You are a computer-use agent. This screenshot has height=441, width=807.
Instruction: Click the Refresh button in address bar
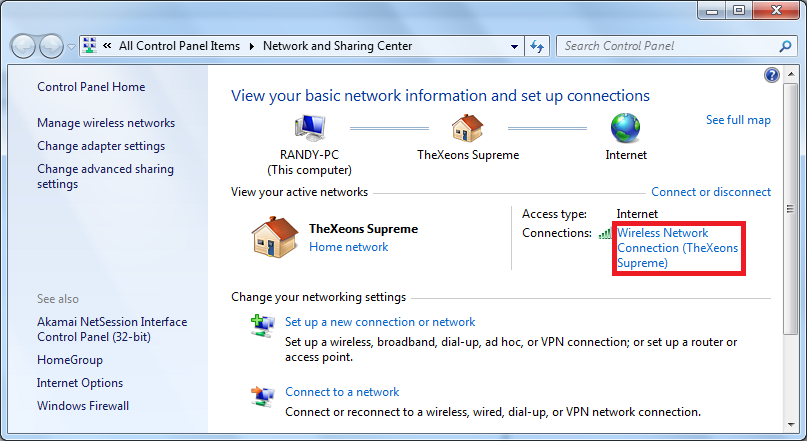pos(537,46)
